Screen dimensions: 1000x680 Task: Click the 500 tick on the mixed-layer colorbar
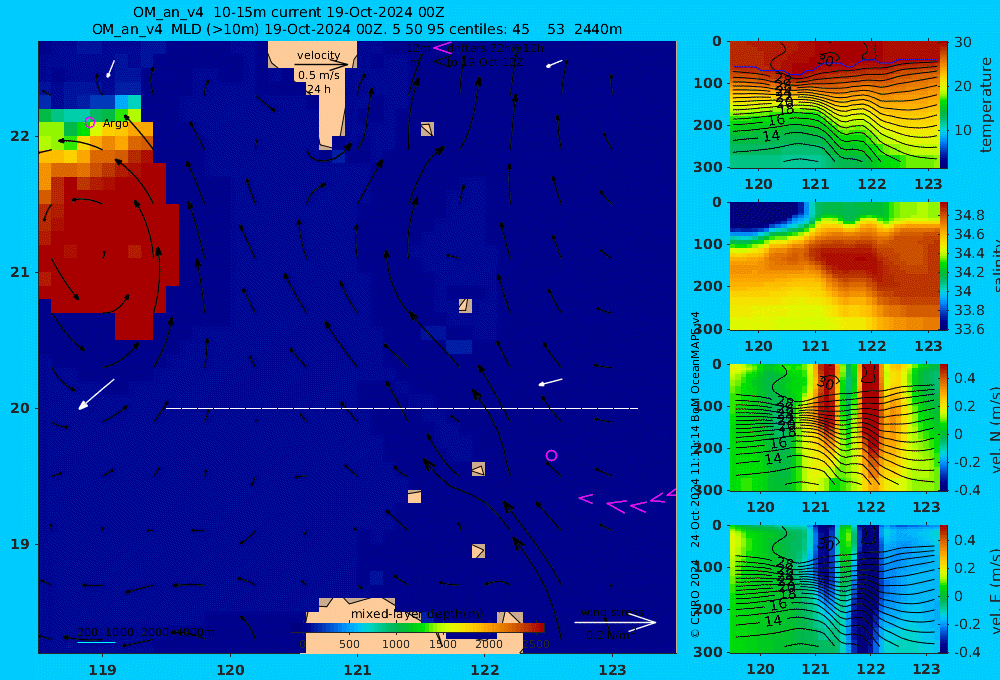point(349,644)
